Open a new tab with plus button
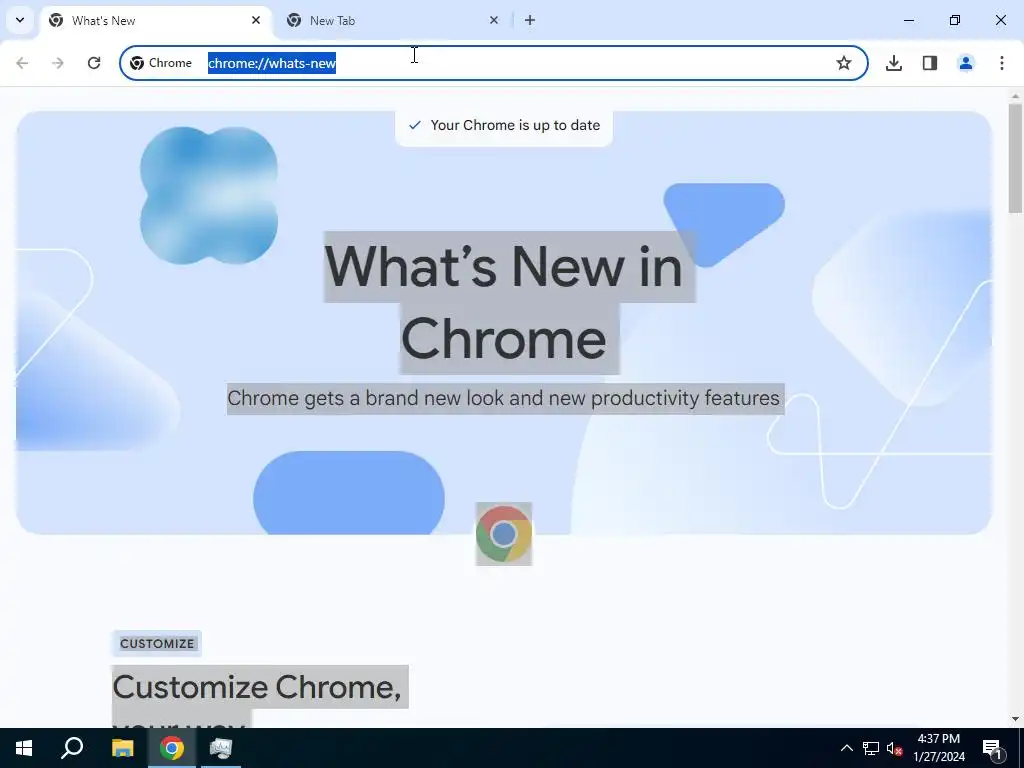 point(530,20)
